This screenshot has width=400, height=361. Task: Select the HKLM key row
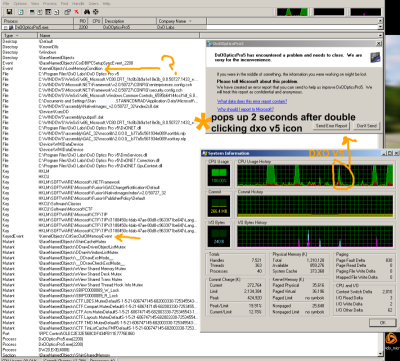(x=102, y=171)
